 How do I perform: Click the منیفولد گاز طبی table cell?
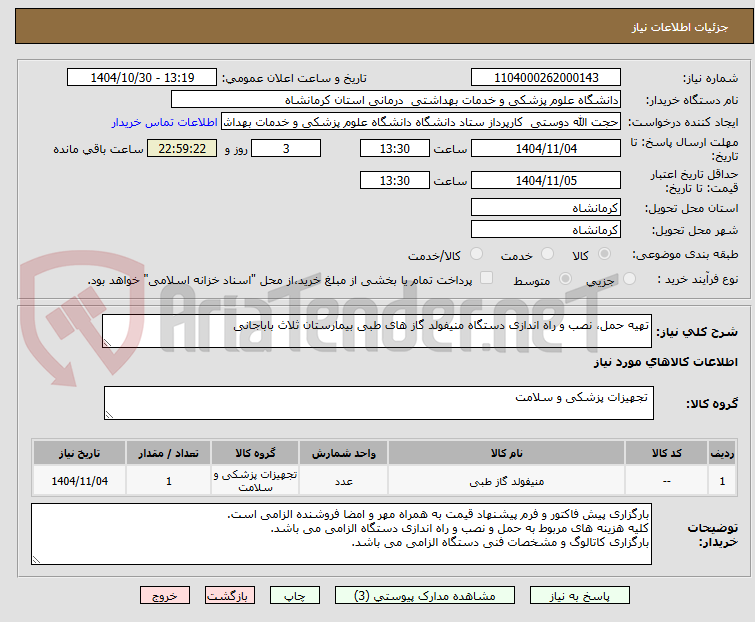coord(507,481)
